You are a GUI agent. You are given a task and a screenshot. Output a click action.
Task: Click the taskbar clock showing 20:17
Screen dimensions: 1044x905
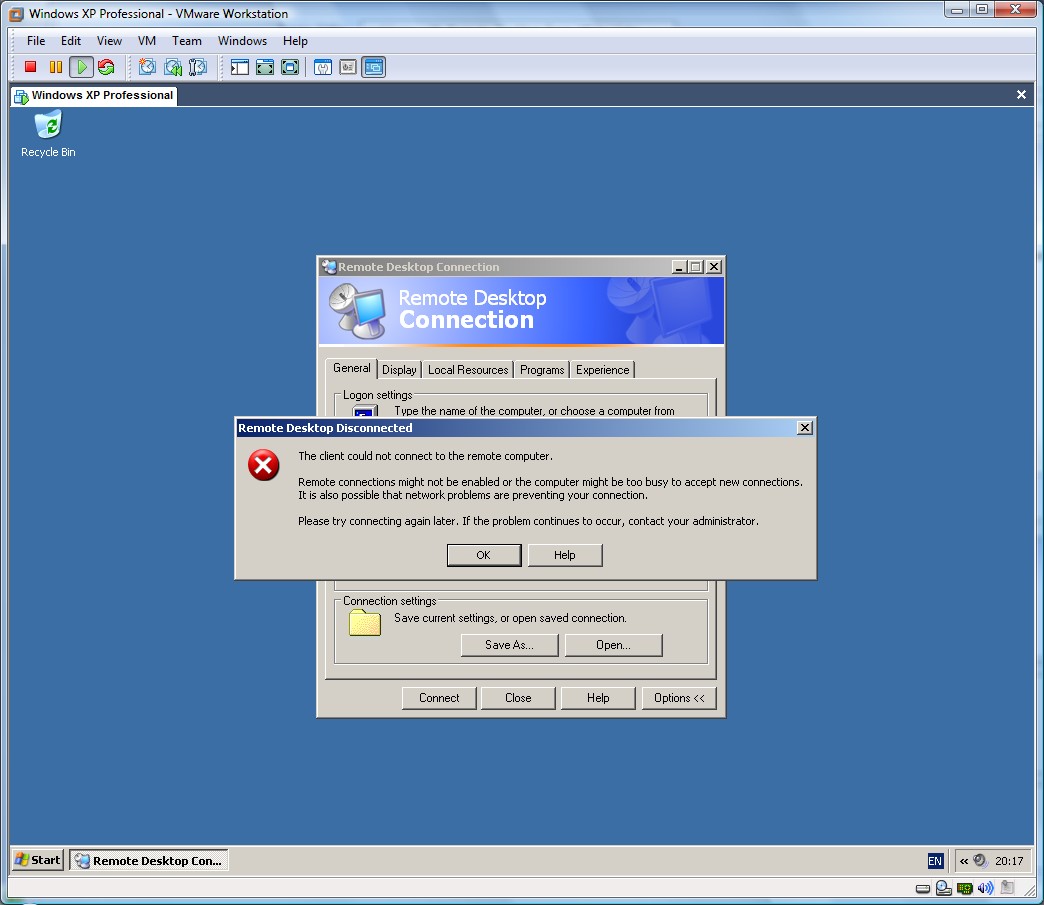pos(1009,861)
